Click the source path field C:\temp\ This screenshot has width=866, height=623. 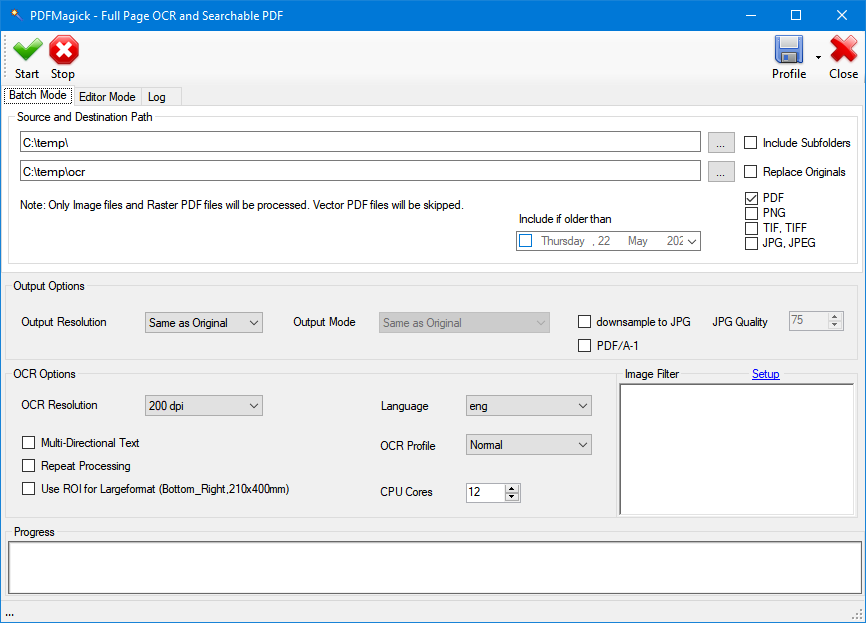click(x=360, y=142)
